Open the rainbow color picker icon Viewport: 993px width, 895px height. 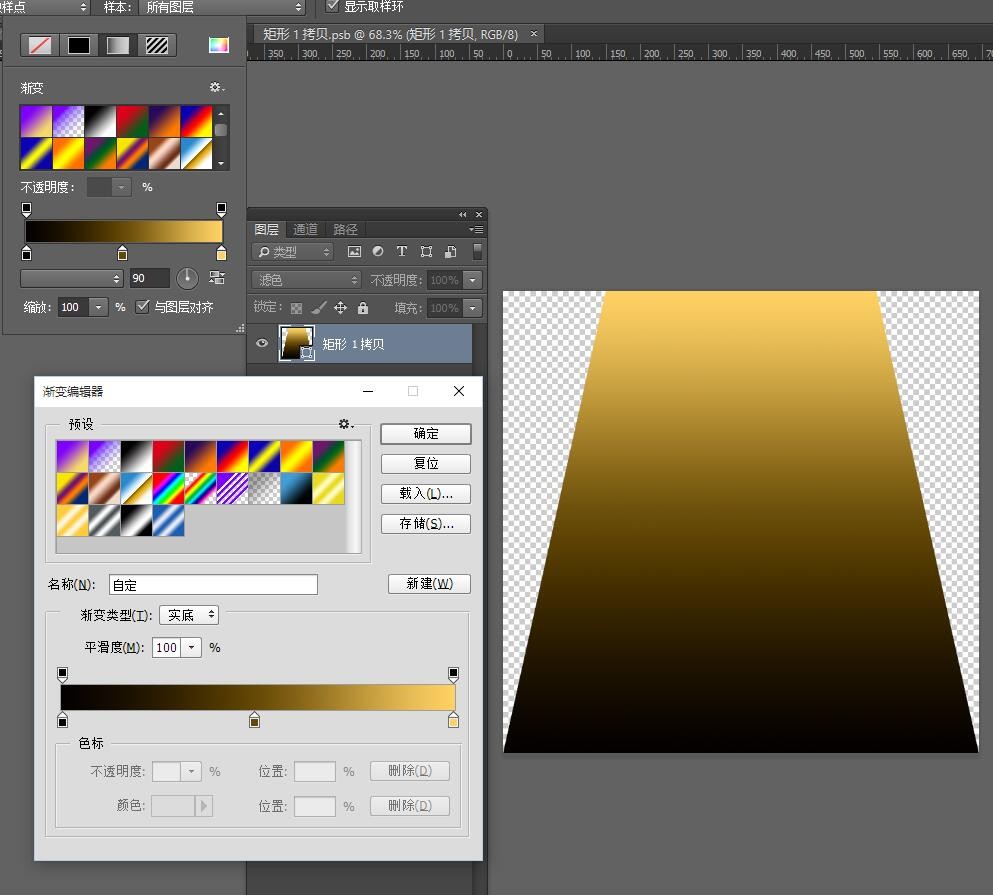point(218,45)
